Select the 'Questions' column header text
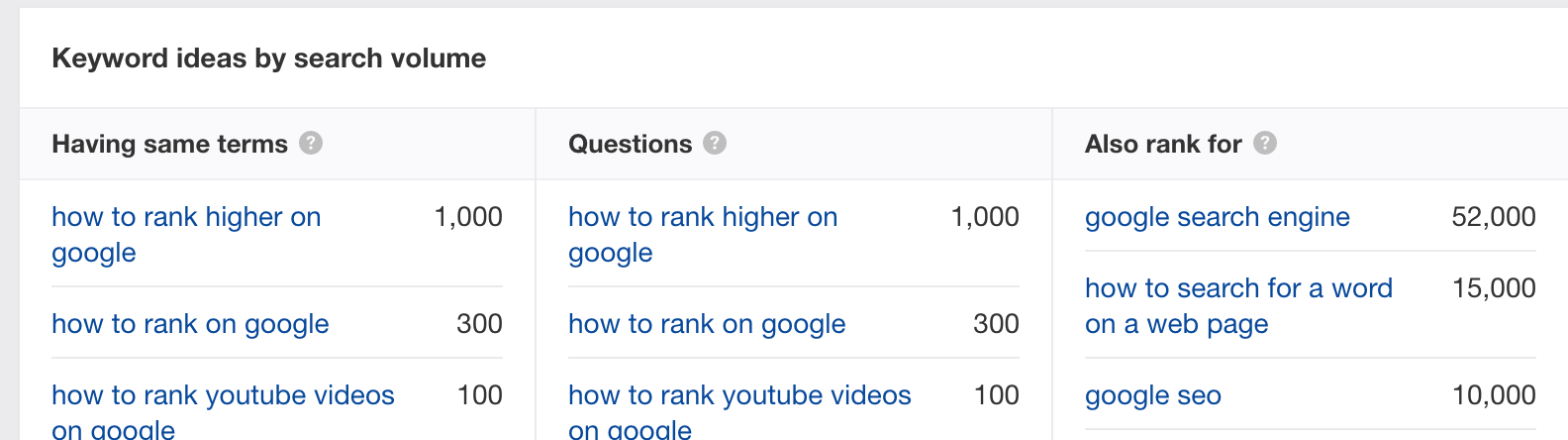The image size is (1568, 440). click(x=630, y=144)
